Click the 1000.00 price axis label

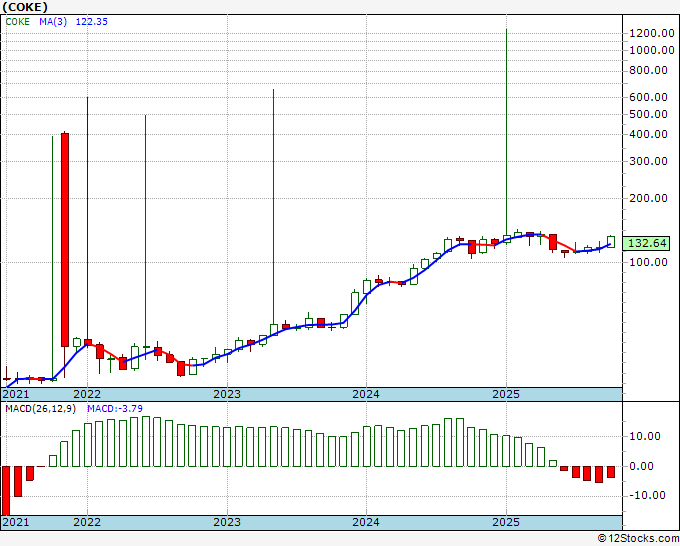(652, 50)
